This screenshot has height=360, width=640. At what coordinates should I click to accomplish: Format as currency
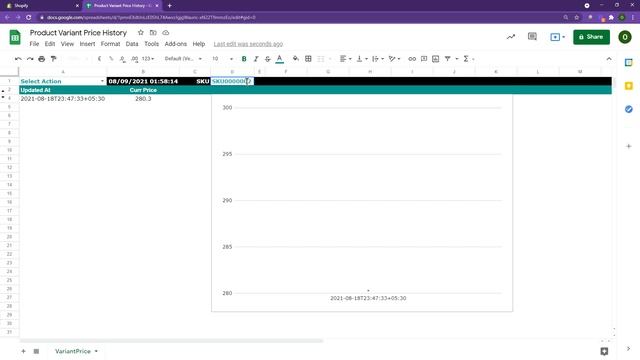pyautogui.click(x=99, y=59)
